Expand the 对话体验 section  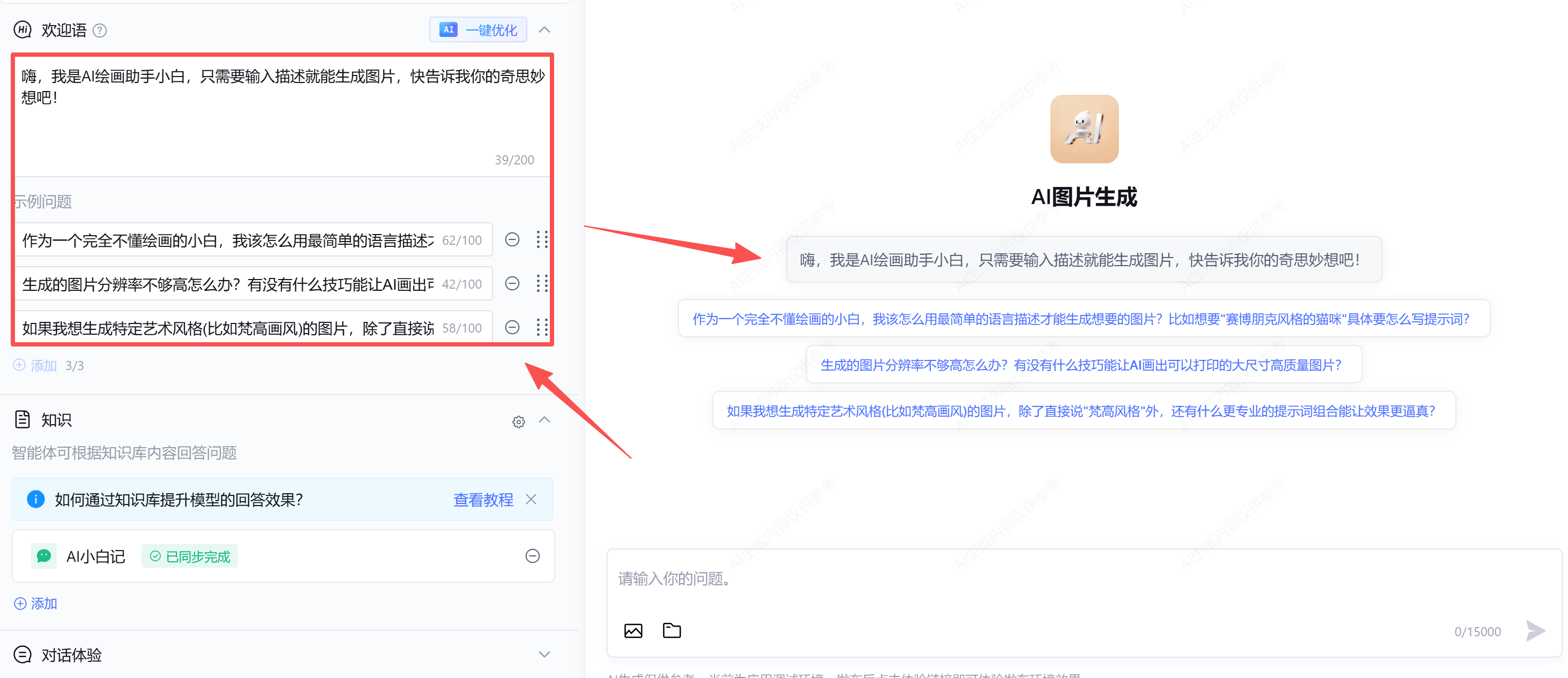click(544, 654)
